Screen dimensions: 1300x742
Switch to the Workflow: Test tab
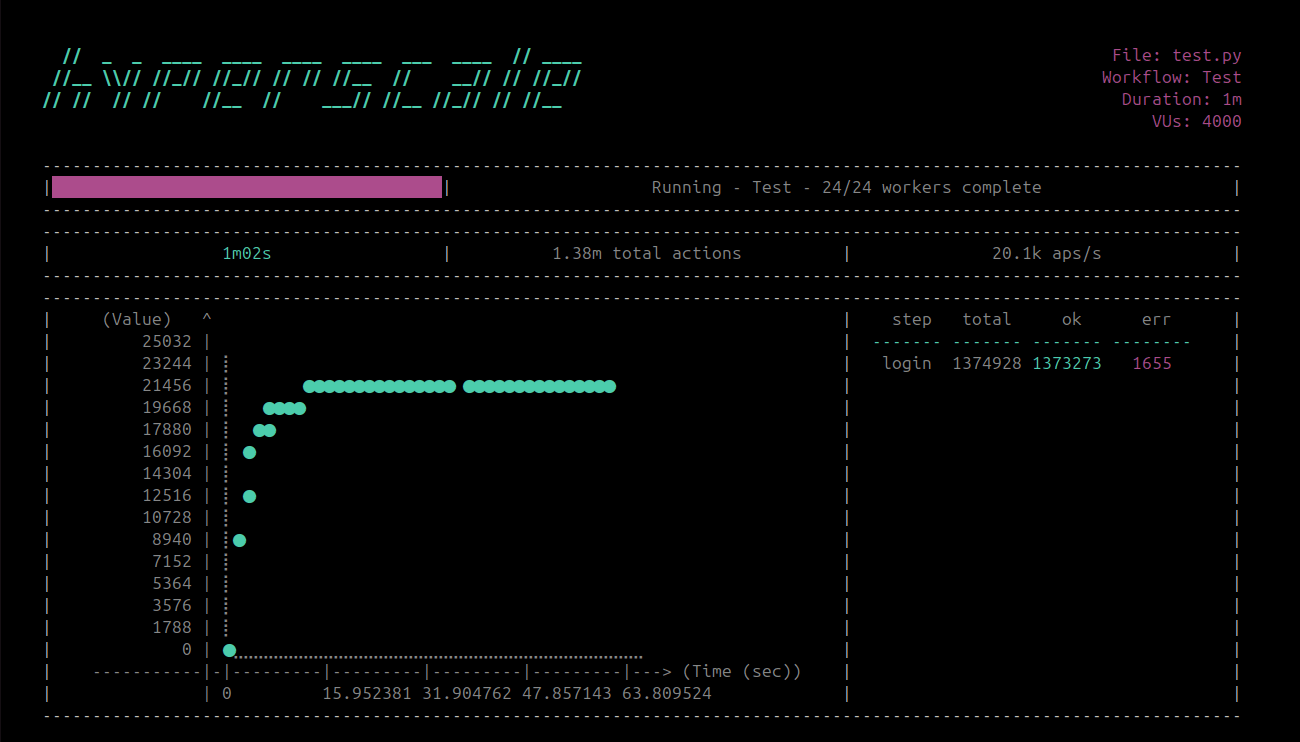click(1172, 77)
